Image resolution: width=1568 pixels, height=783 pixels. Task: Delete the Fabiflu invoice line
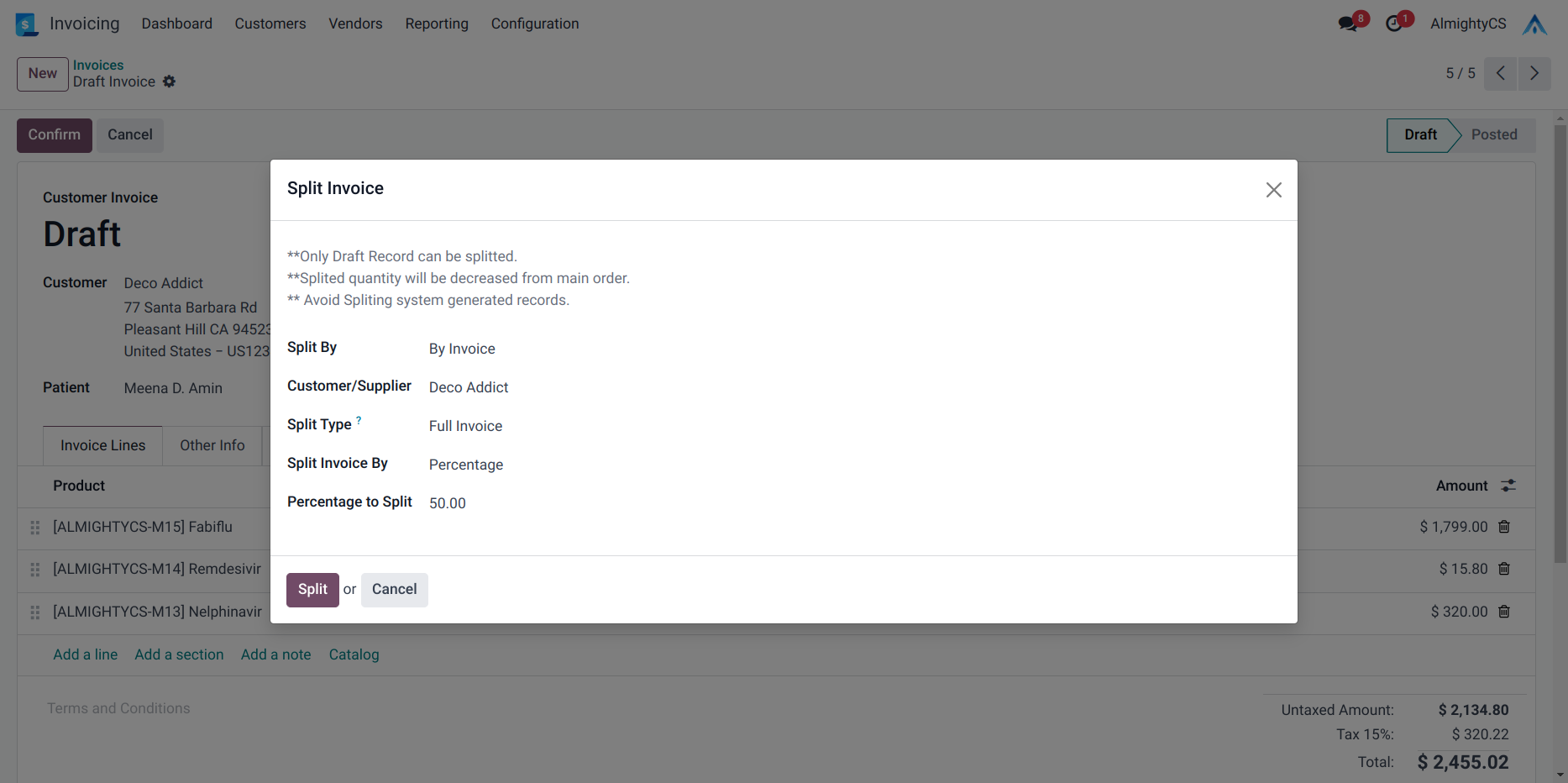(x=1504, y=527)
